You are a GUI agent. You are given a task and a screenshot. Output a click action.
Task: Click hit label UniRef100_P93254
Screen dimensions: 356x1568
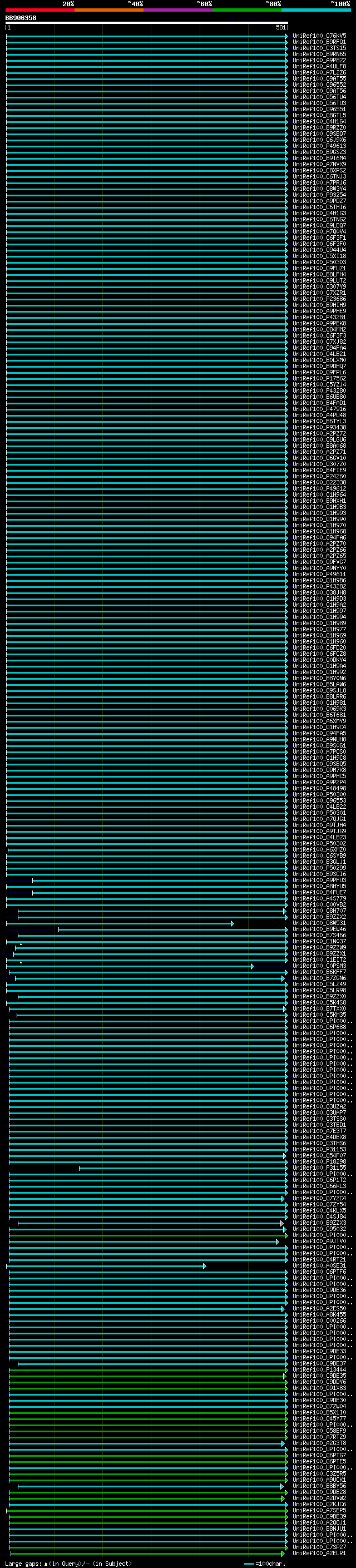point(319,195)
